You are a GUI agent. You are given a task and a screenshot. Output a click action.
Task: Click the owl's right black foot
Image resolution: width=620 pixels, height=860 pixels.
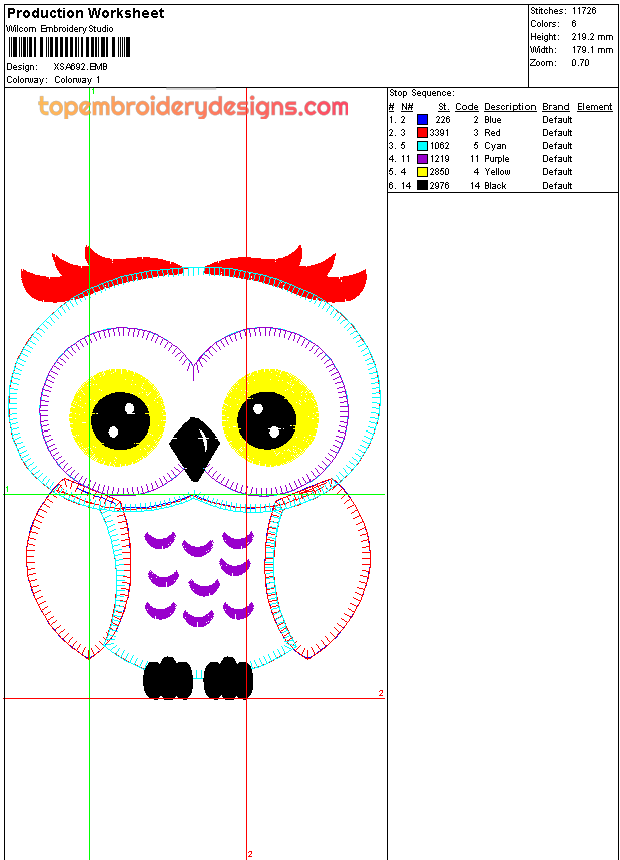(229, 678)
